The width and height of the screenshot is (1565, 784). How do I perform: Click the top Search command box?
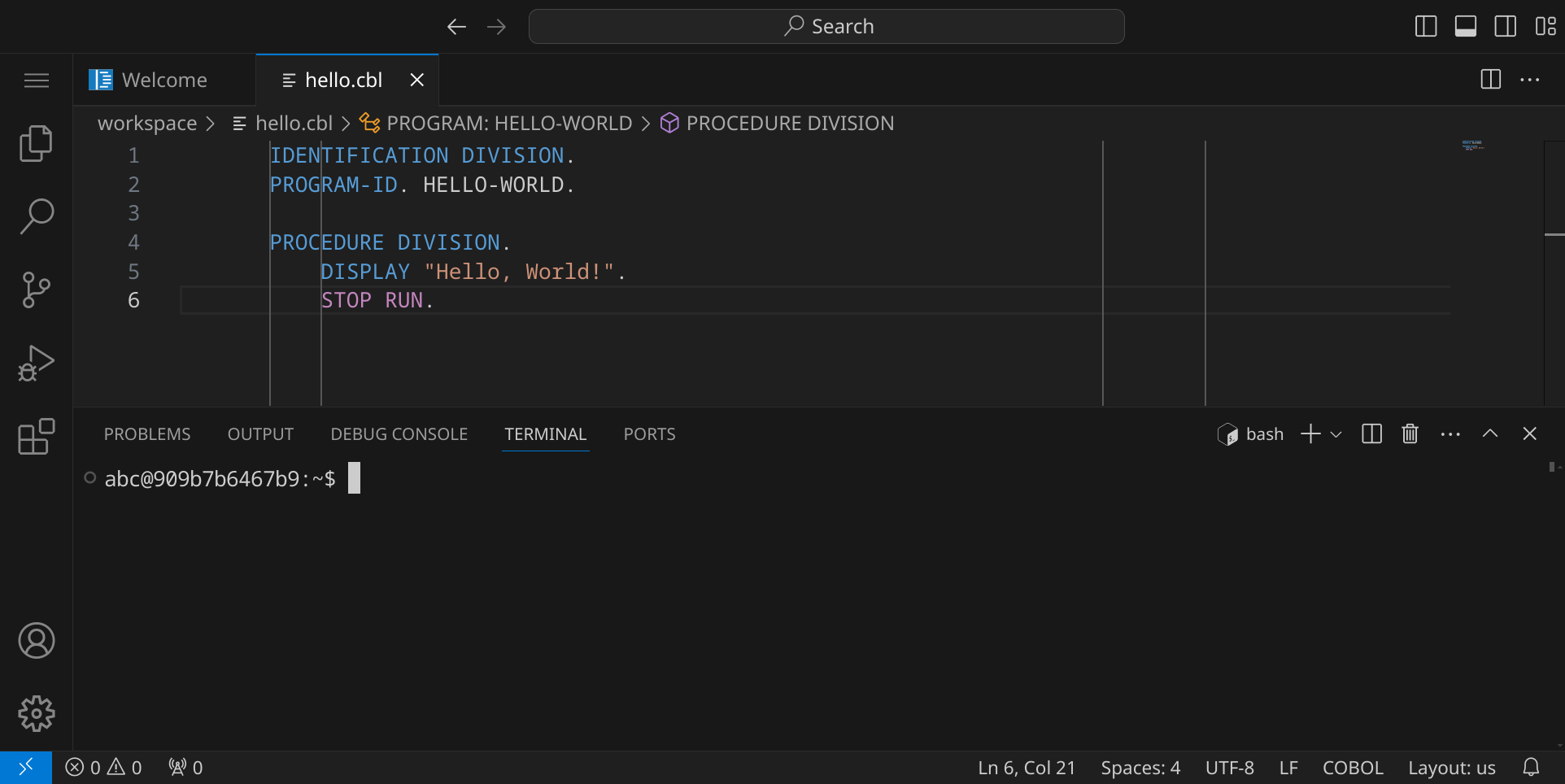pos(826,27)
